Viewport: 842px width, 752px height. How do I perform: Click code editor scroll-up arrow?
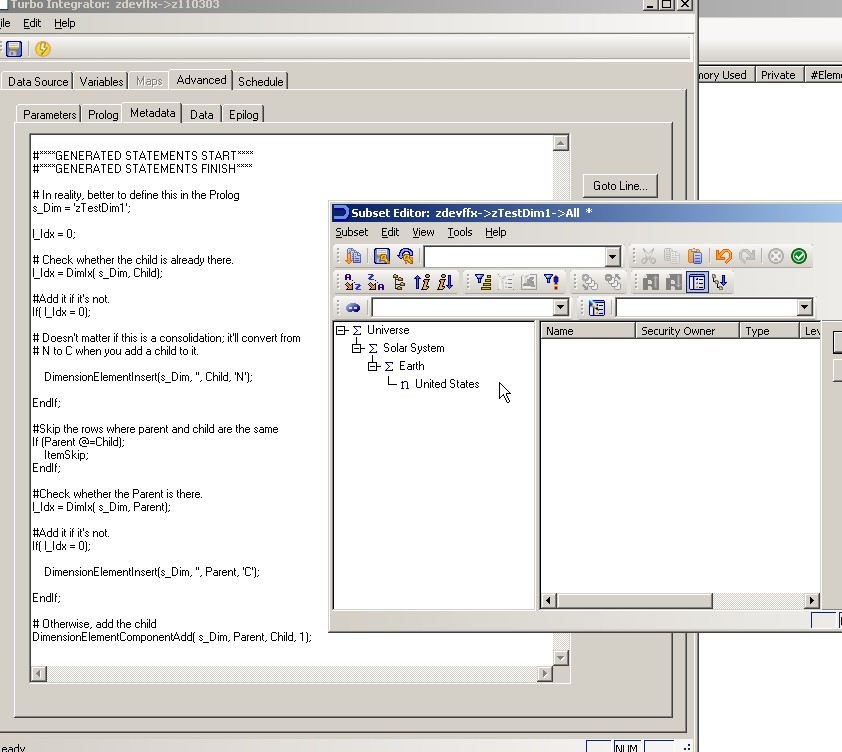pos(561,143)
